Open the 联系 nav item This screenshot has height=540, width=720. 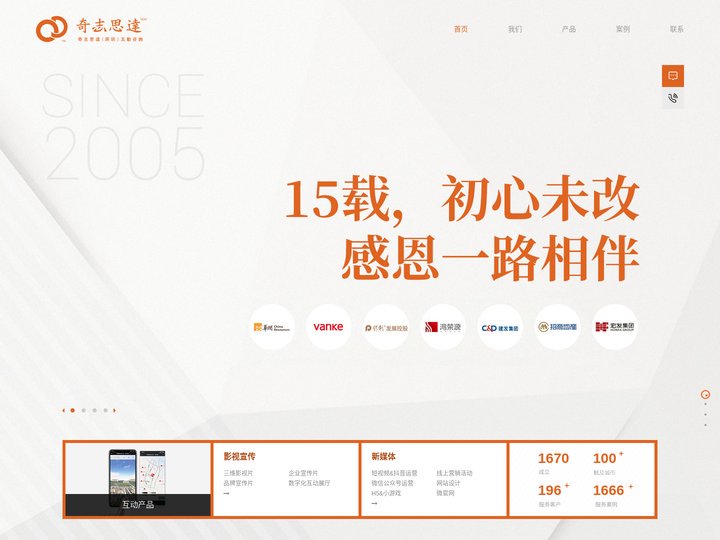tap(676, 29)
